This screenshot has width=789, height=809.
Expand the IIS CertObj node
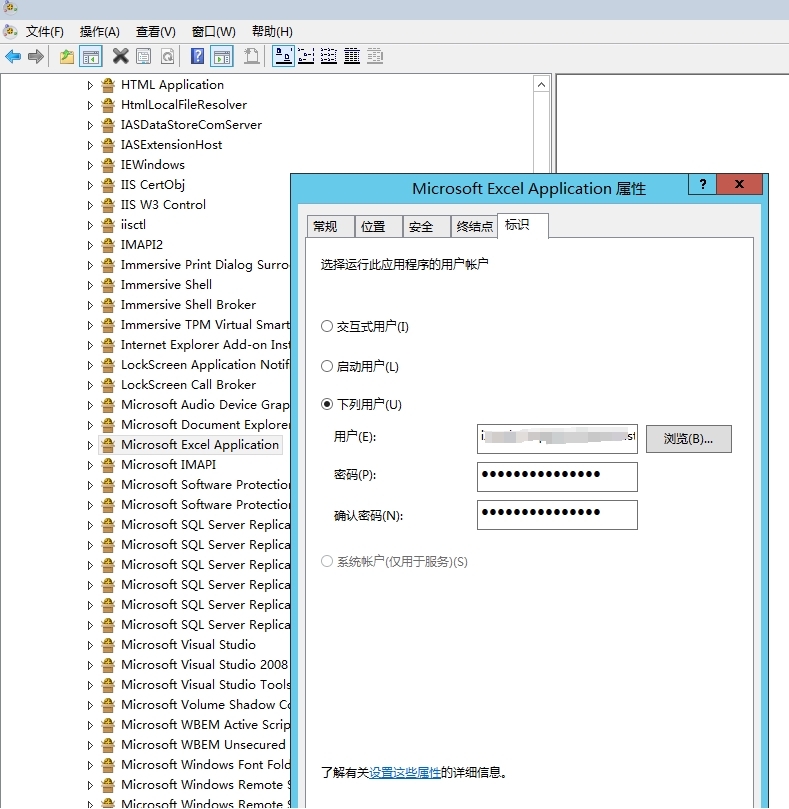pos(90,185)
